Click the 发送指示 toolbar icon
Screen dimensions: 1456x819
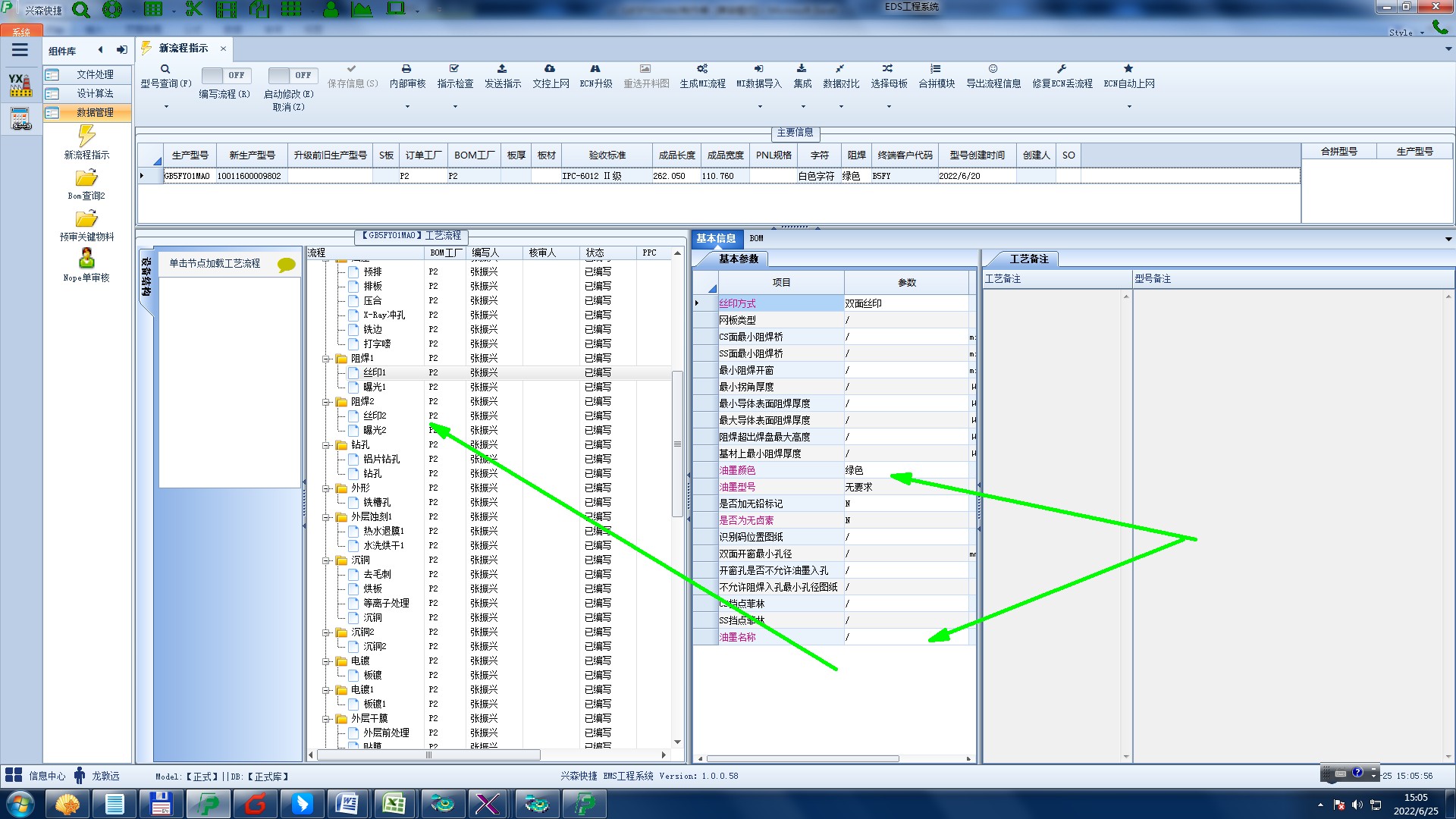tap(502, 69)
